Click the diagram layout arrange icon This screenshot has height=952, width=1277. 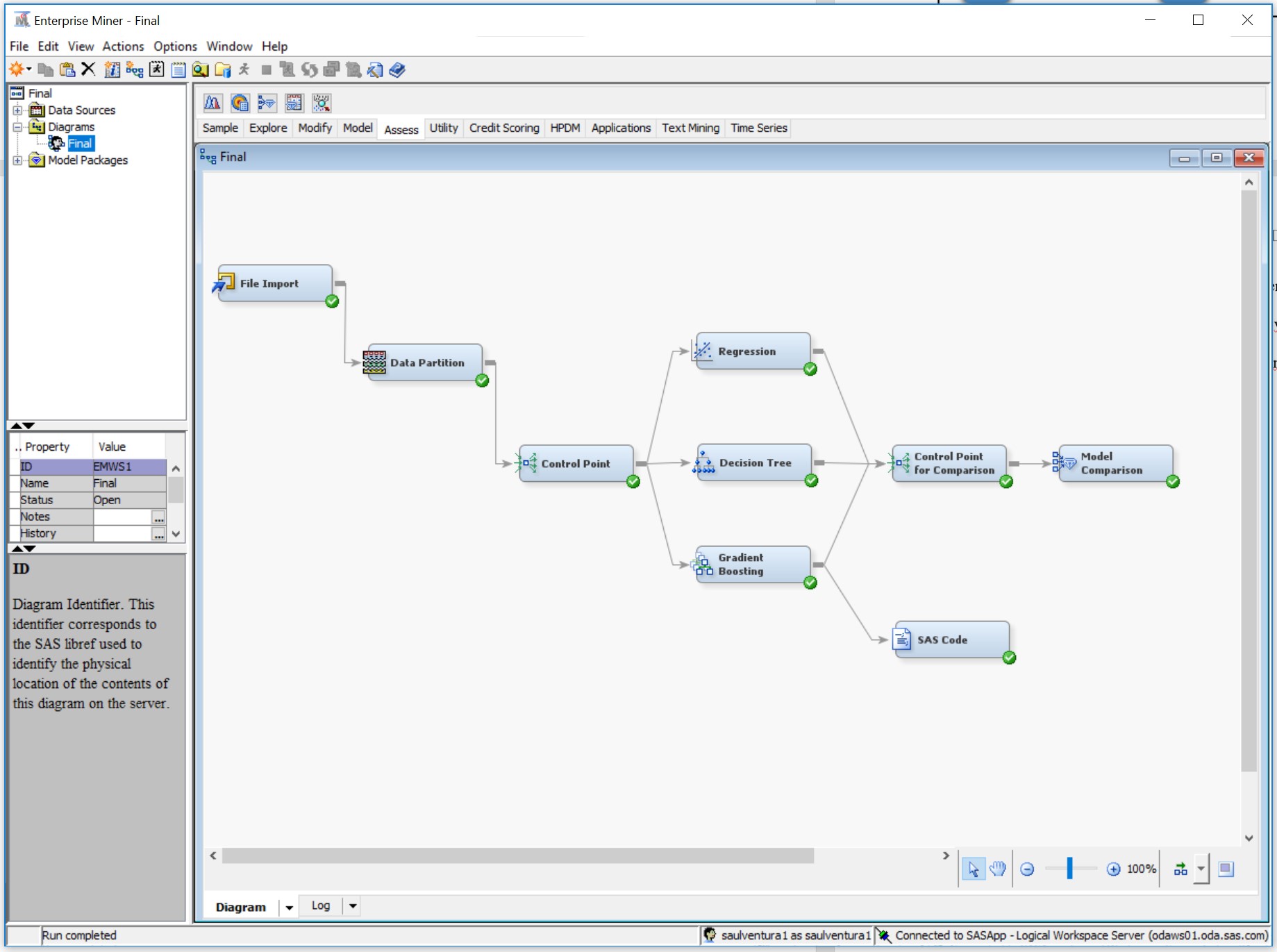(x=1180, y=869)
